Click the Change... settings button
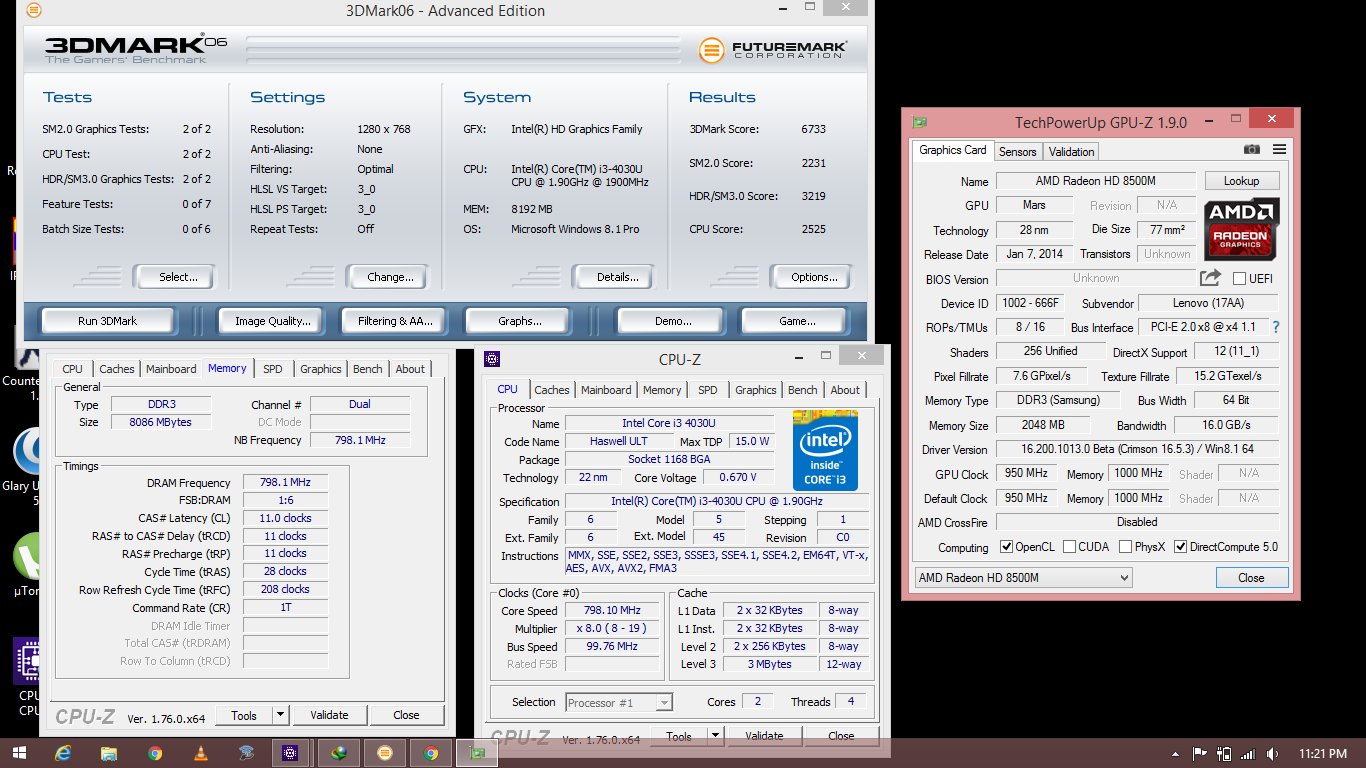Screen dimensions: 1366x768 click(390, 277)
